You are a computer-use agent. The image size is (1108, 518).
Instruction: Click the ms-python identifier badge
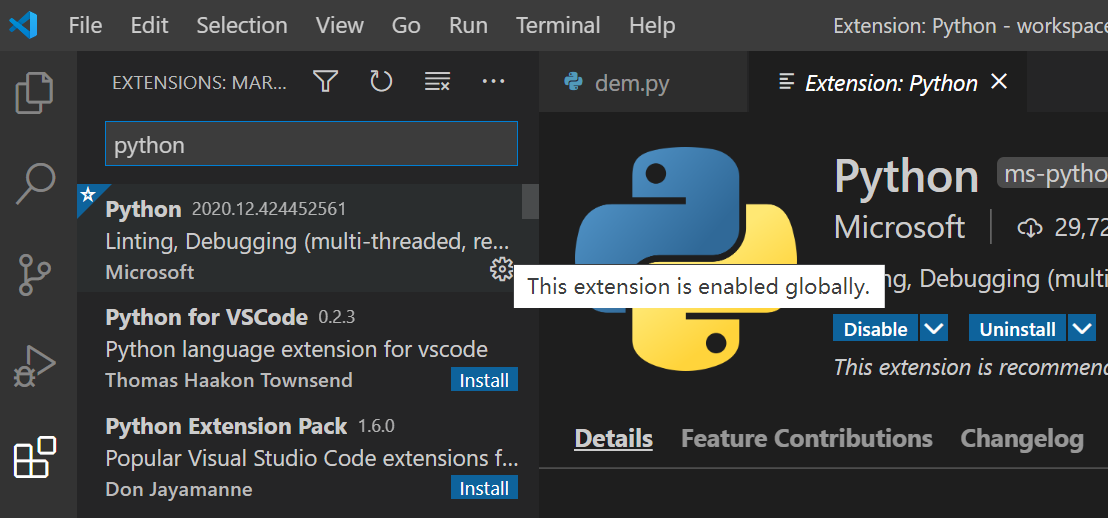(1052, 174)
